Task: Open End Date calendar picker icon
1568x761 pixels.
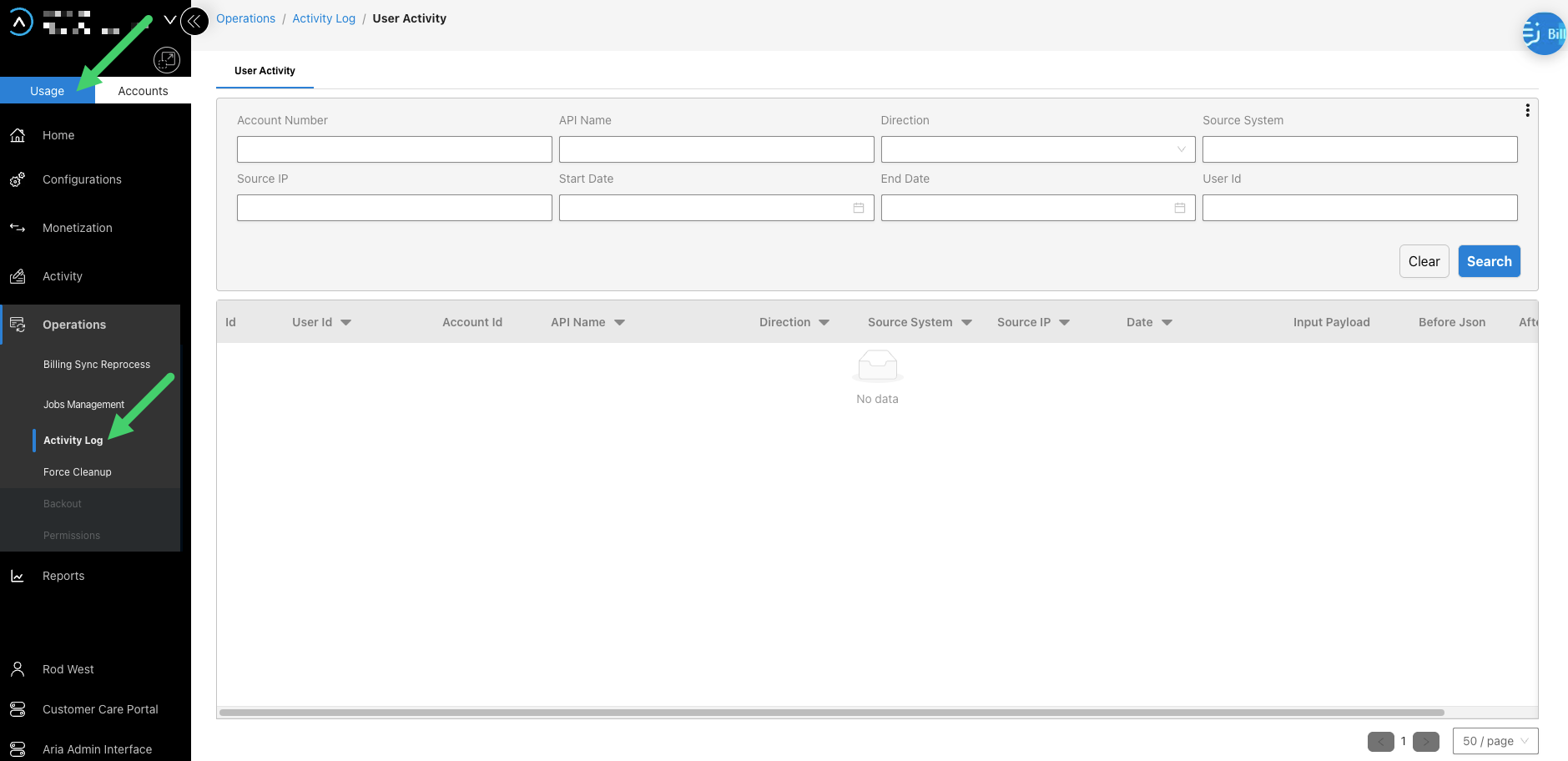Action: click(x=1180, y=208)
